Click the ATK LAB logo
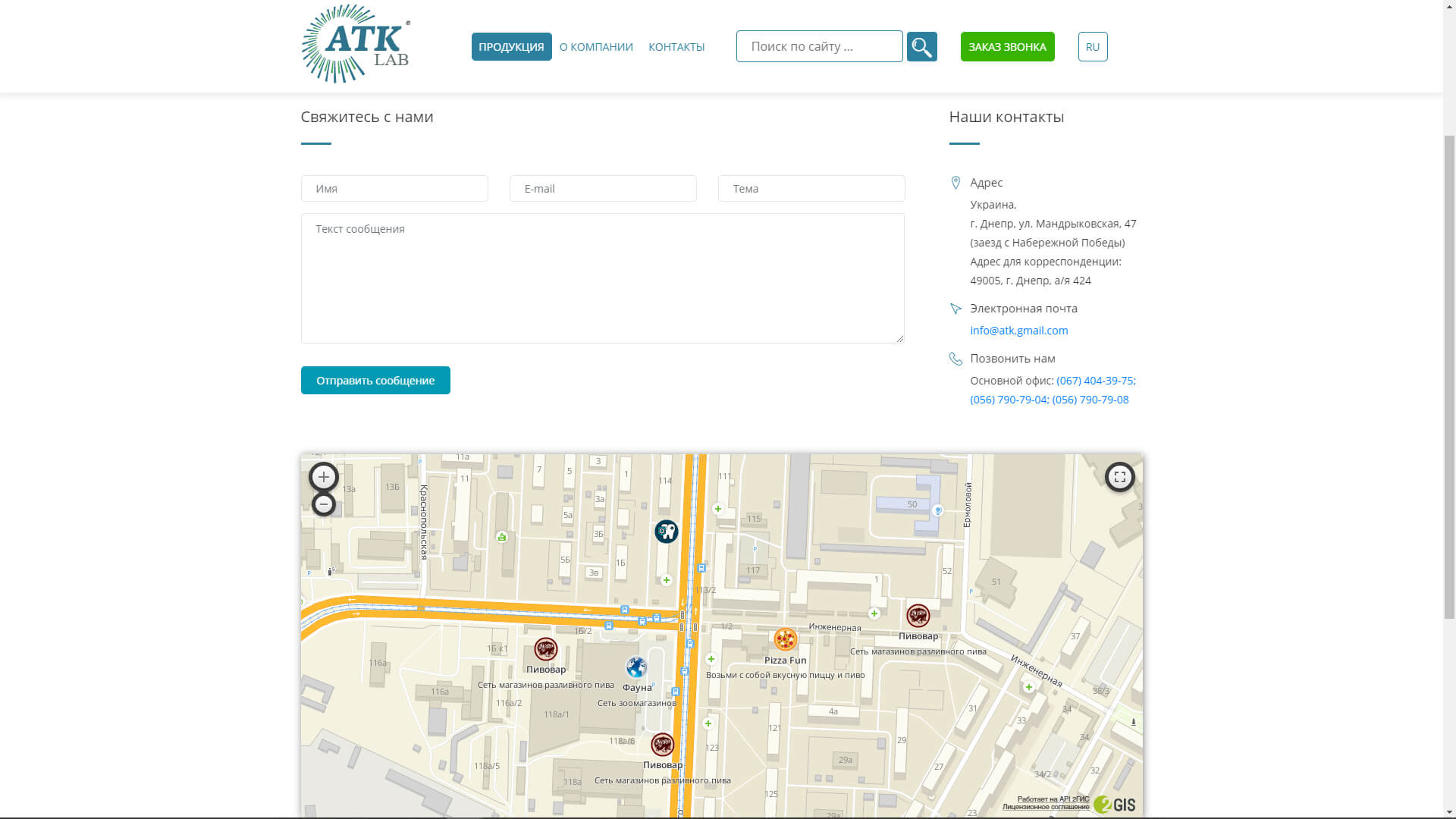 (356, 44)
